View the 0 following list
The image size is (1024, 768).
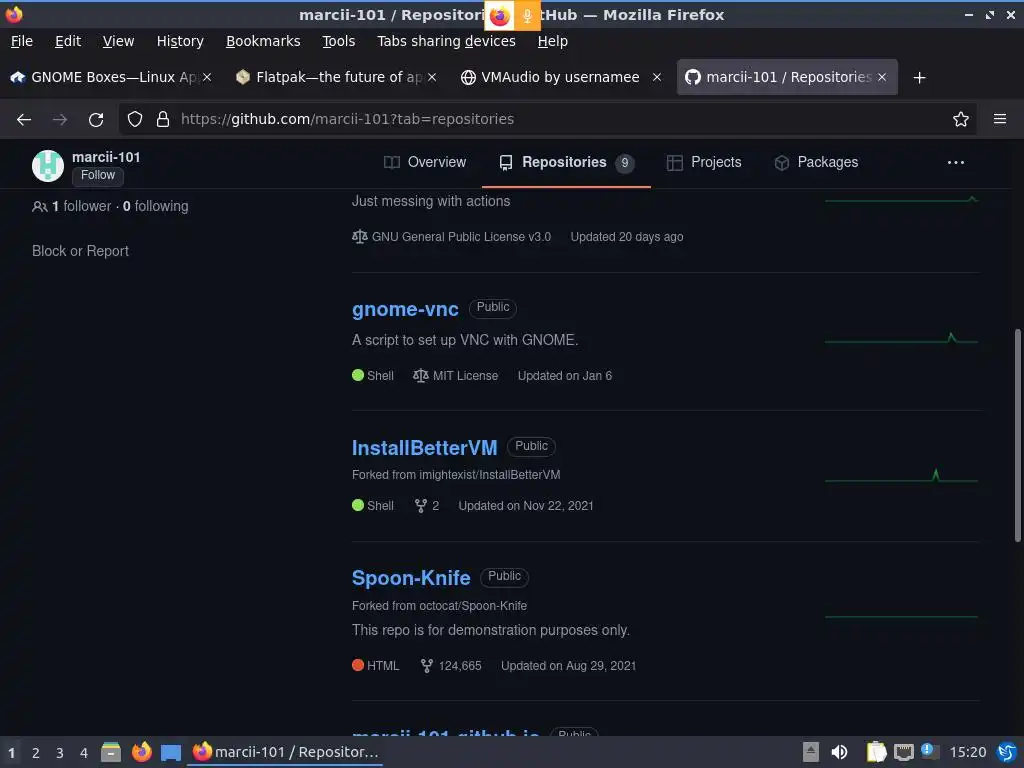pyautogui.click(x=155, y=206)
